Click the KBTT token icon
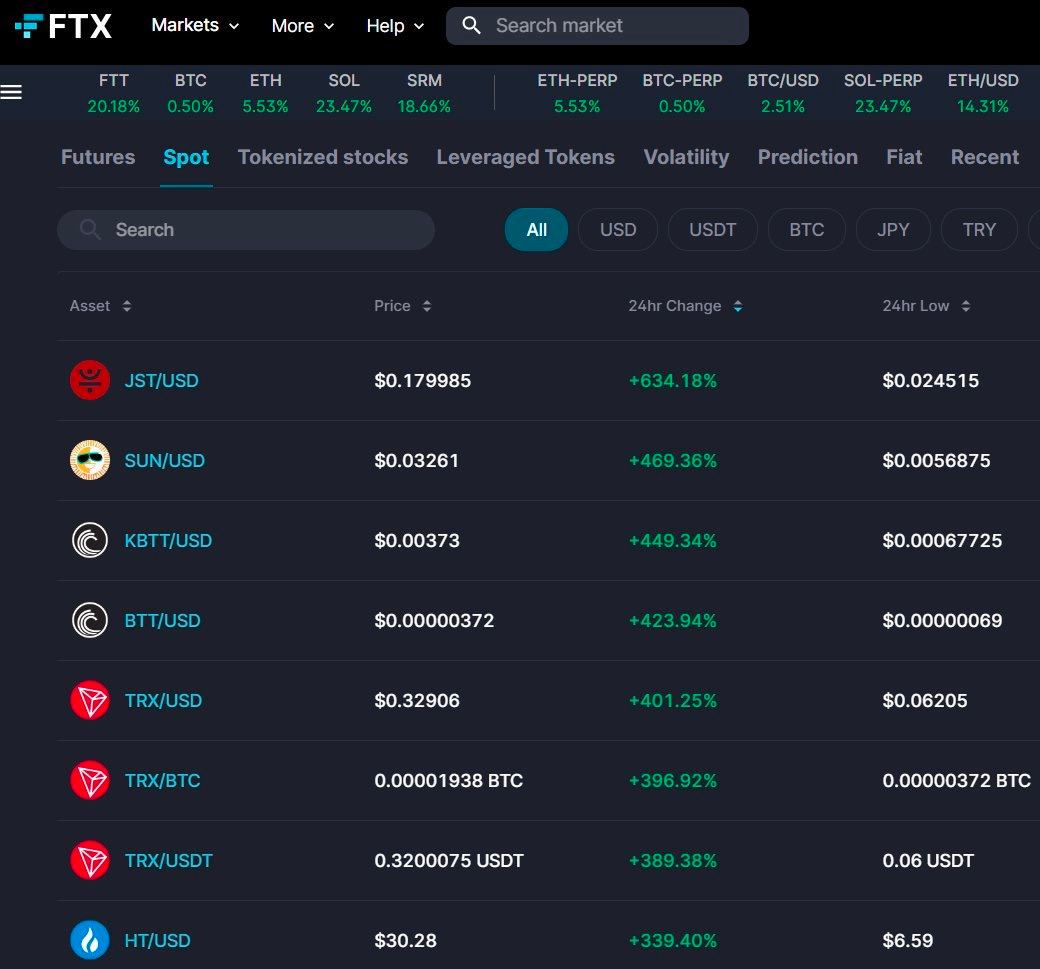 click(x=90, y=541)
